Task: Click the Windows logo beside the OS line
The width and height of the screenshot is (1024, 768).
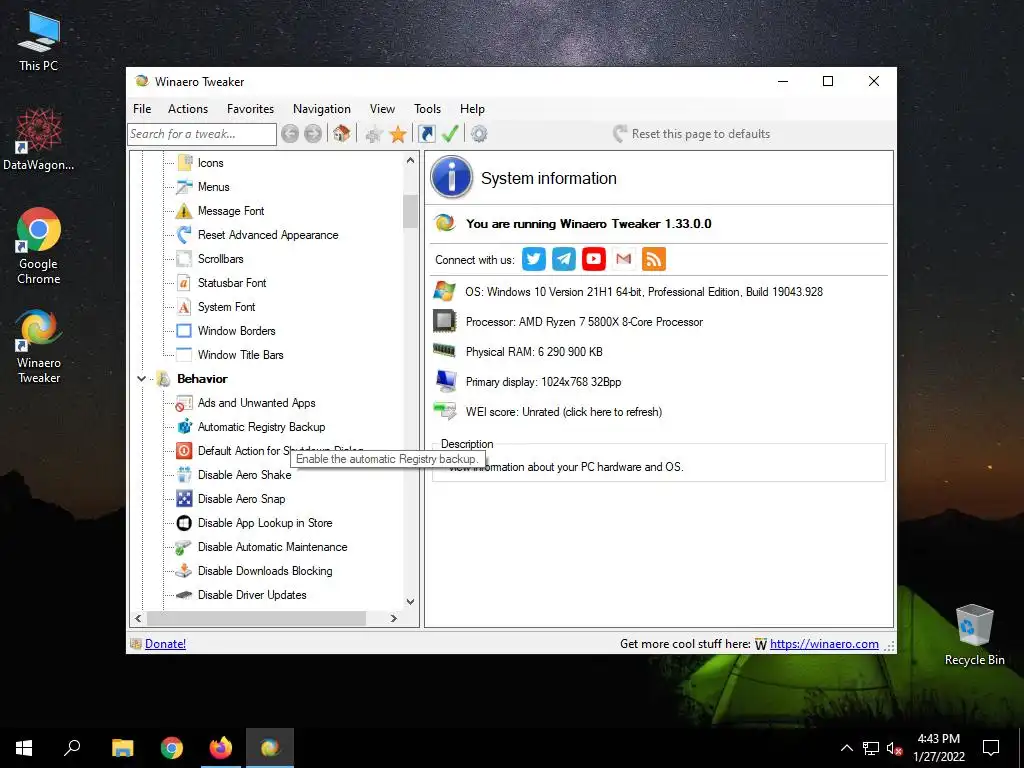Action: tap(444, 291)
